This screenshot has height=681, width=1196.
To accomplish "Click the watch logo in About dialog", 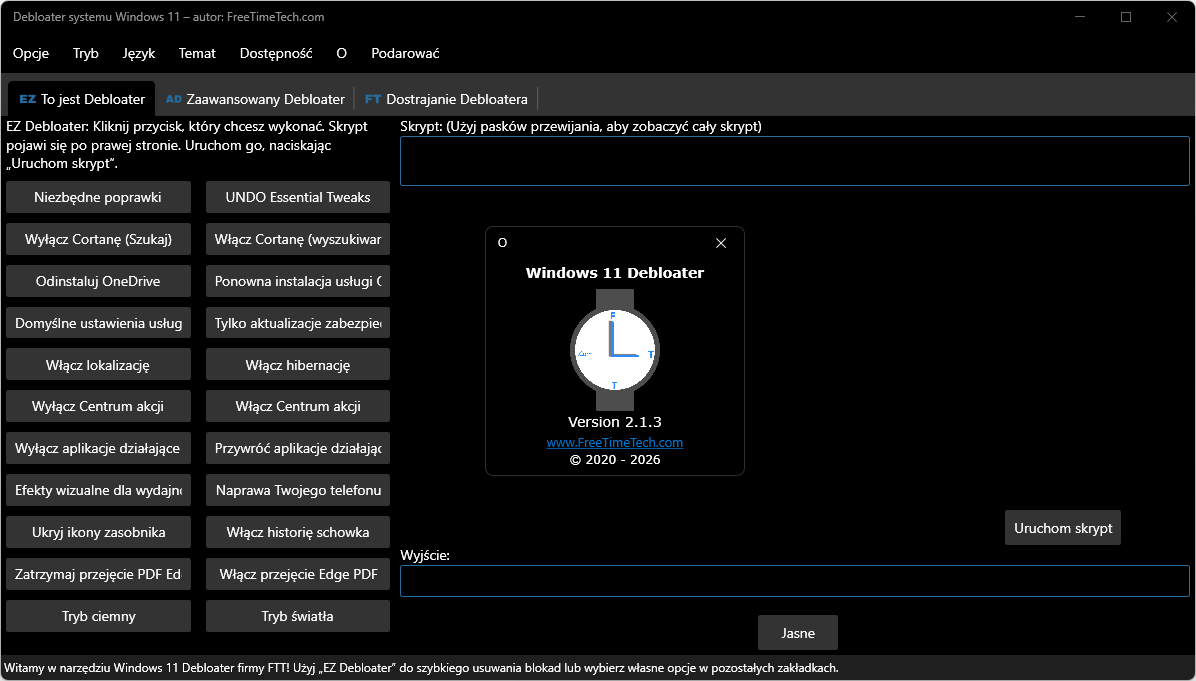I will tap(615, 351).
